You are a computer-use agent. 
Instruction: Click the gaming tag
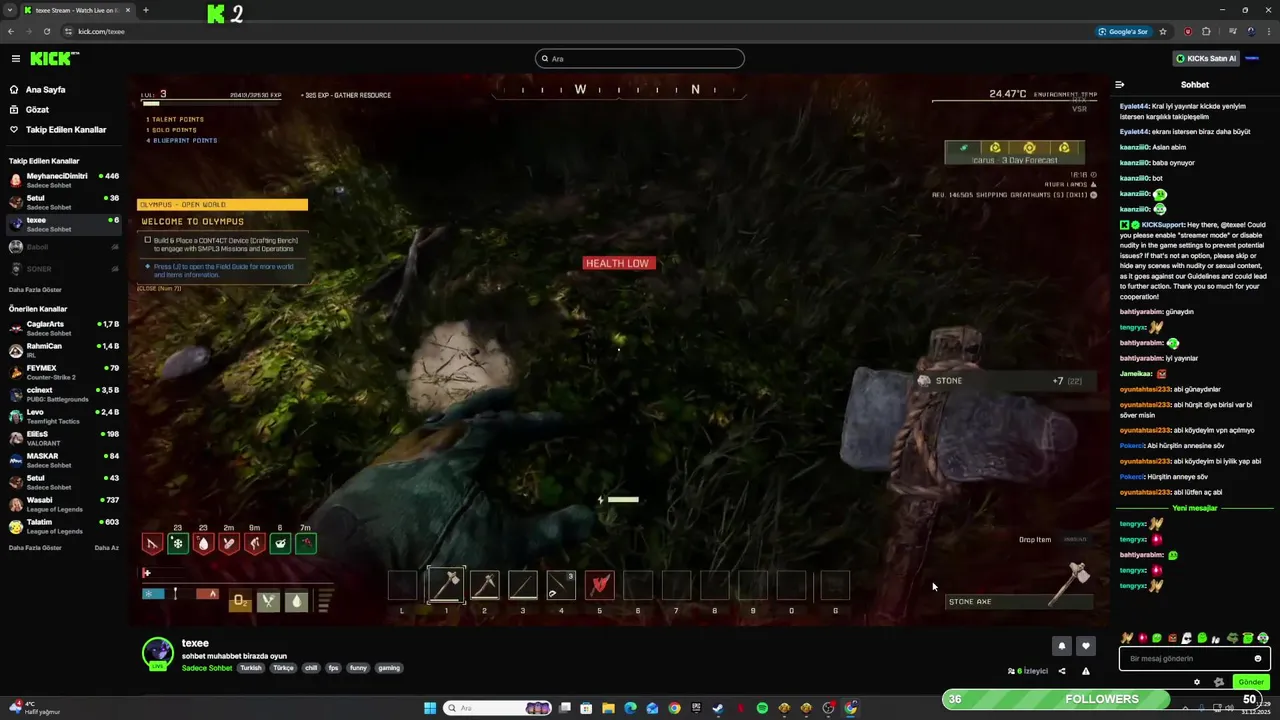pyautogui.click(x=389, y=668)
